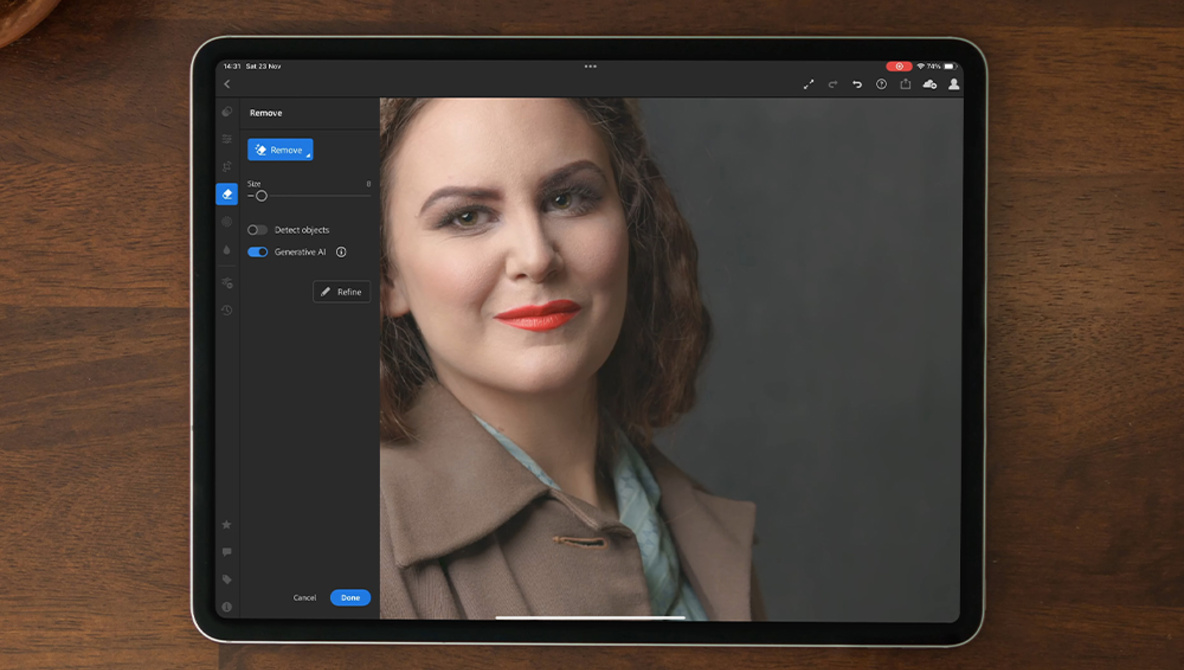Enable the Detect objects toggle
Viewport: 1184px width, 670px height.
[257, 230]
